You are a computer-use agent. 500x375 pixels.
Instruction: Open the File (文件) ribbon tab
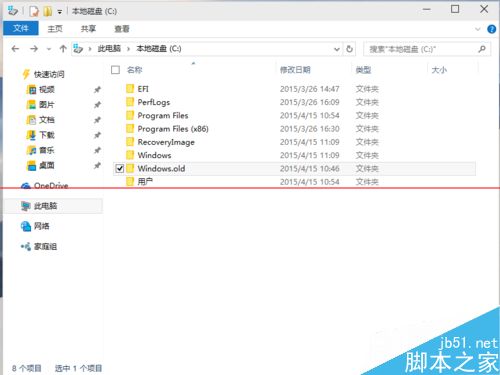pos(21,28)
